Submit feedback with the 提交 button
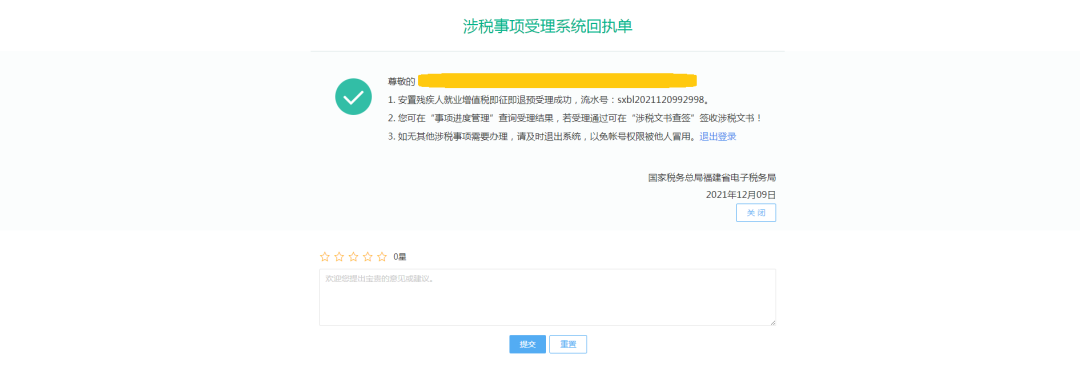1080x370 pixels. 528,345
